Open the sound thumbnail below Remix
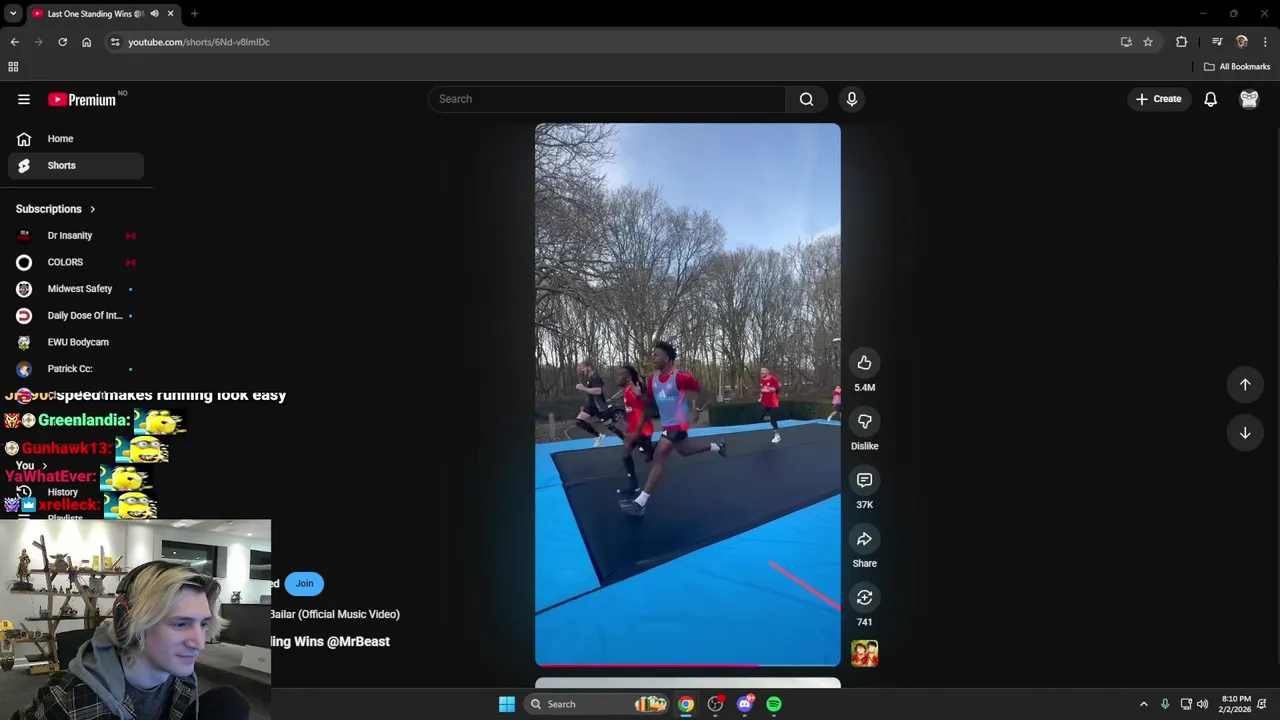Screen dimensions: 1280x720 (x=864, y=654)
